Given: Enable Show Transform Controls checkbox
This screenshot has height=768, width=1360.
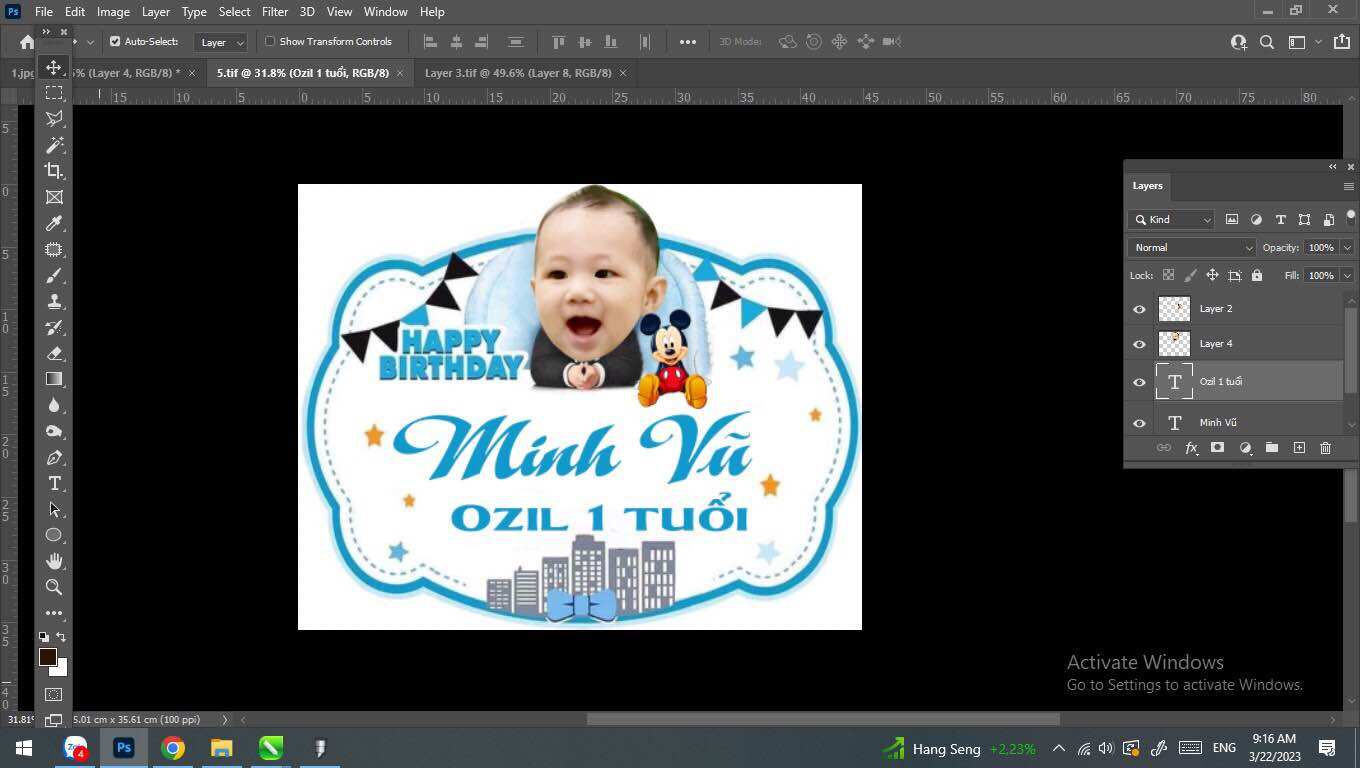Looking at the screenshot, I should click(x=270, y=42).
